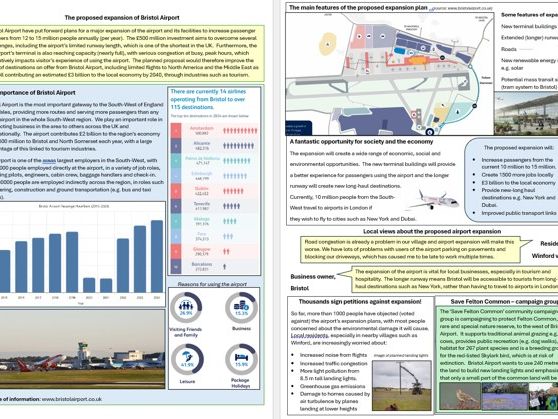The image size is (558, 419).
Task: Click the Business 15.3% donut icon
Action: coord(241,307)
